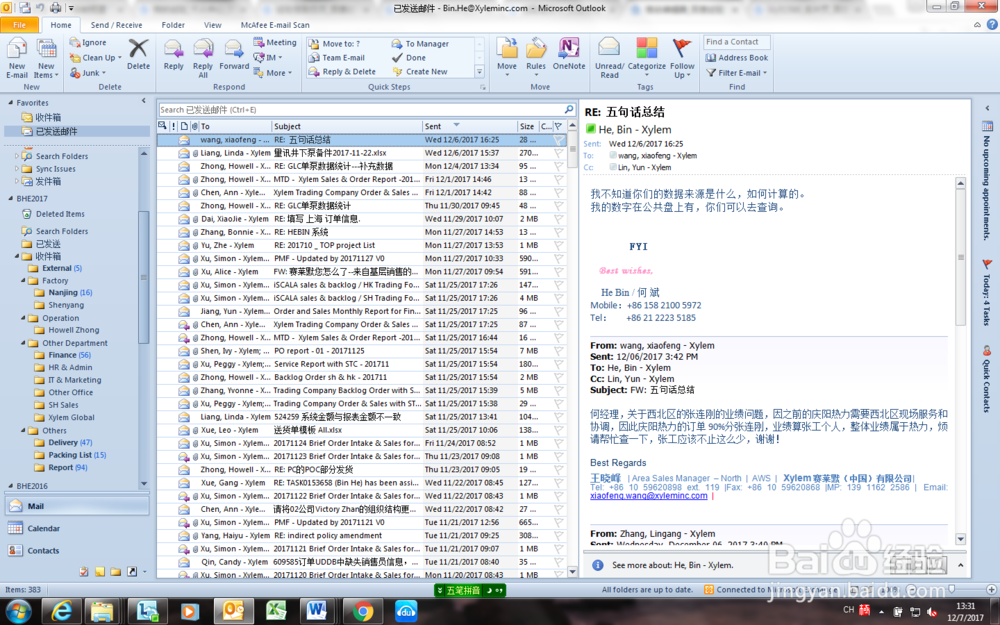This screenshot has width=1000, height=625.
Task: Collapse the BHE2017 mailbox
Action: tap(10, 198)
